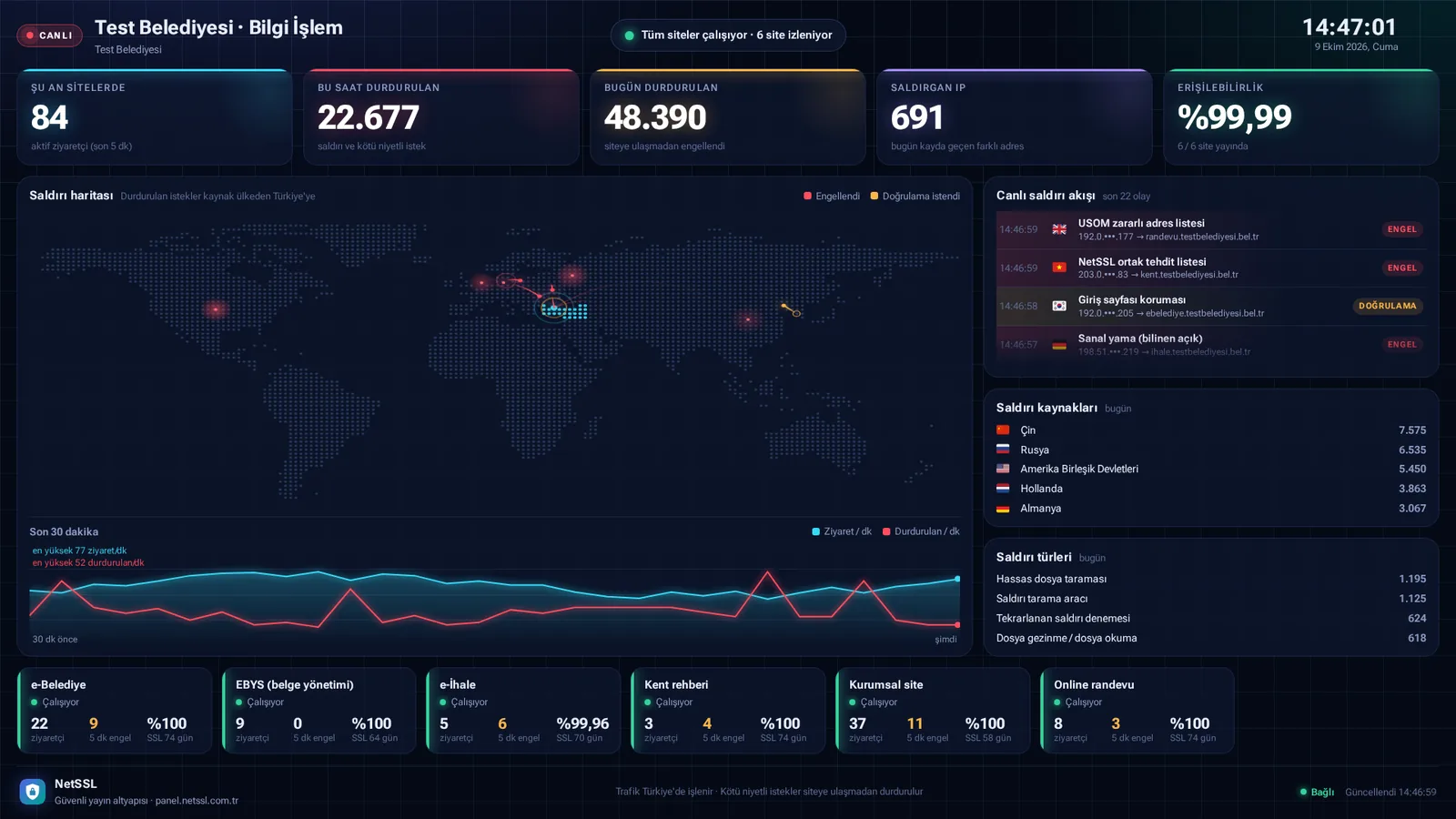Click the red attack hotspot over North America
The height and width of the screenshot is (819, 1456).
point(216,309)
